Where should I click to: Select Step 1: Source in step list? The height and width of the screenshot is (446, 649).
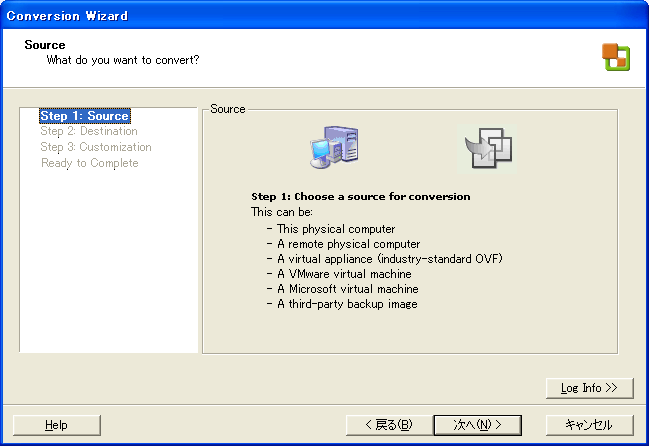[x=84, y=116]
